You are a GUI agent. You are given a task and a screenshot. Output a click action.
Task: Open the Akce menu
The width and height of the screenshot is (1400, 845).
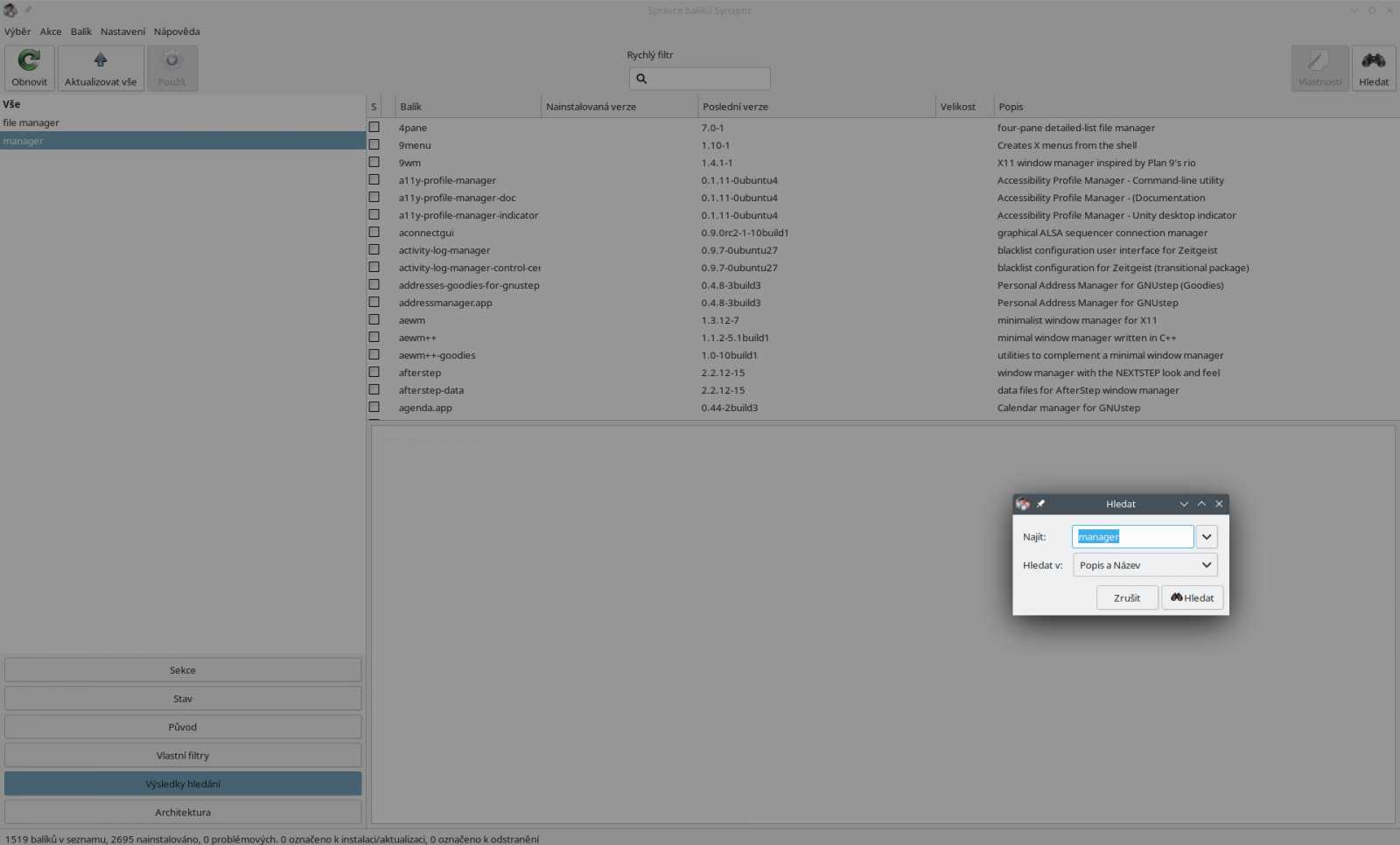tap(51, 31)
